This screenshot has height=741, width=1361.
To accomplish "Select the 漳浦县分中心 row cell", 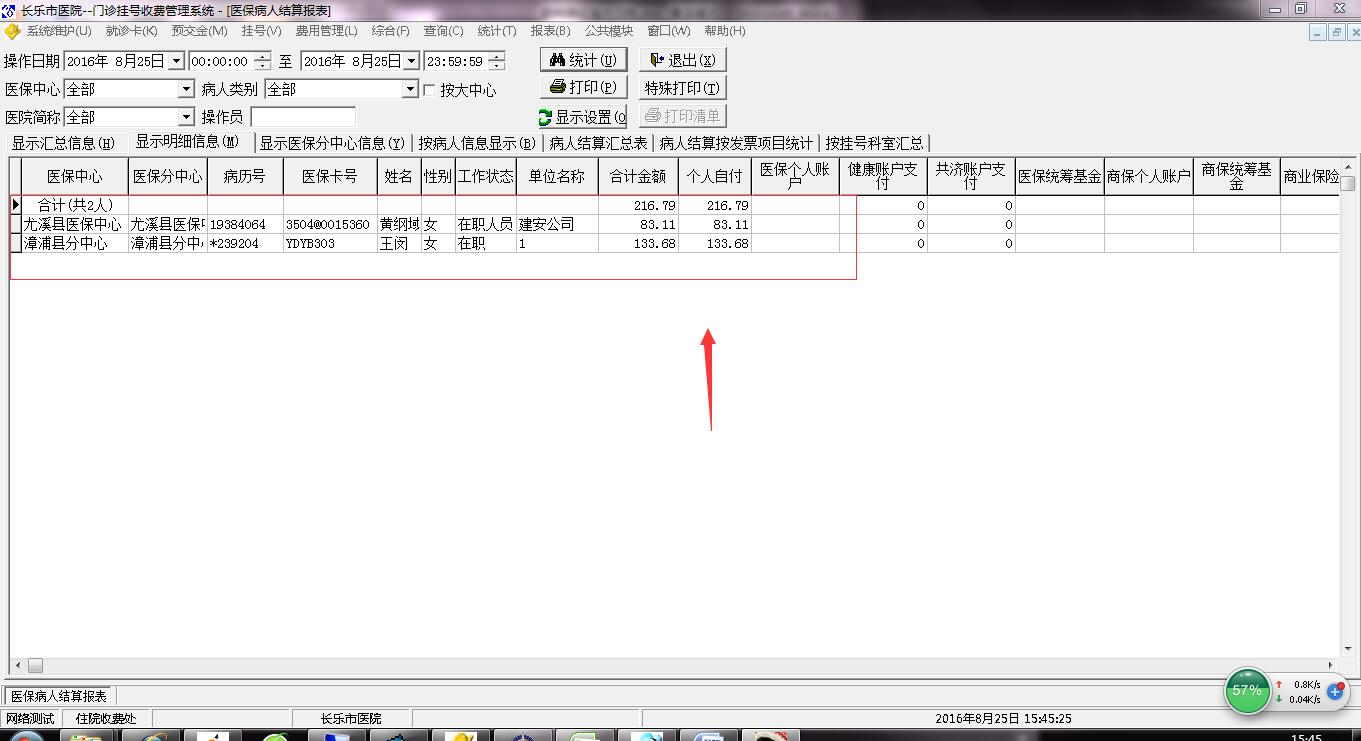I will [75, 243].
